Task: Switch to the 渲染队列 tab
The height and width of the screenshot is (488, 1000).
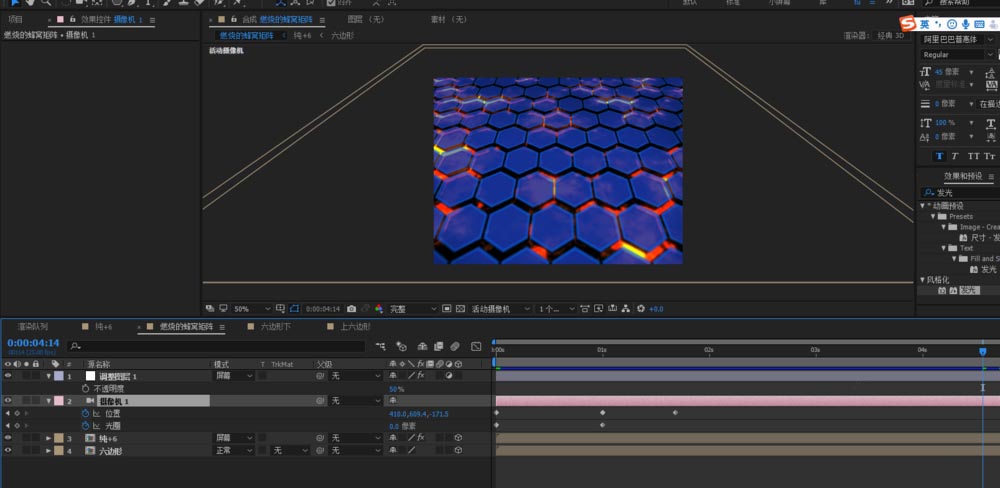Action: pyautogui.click(x=32, y=327)
